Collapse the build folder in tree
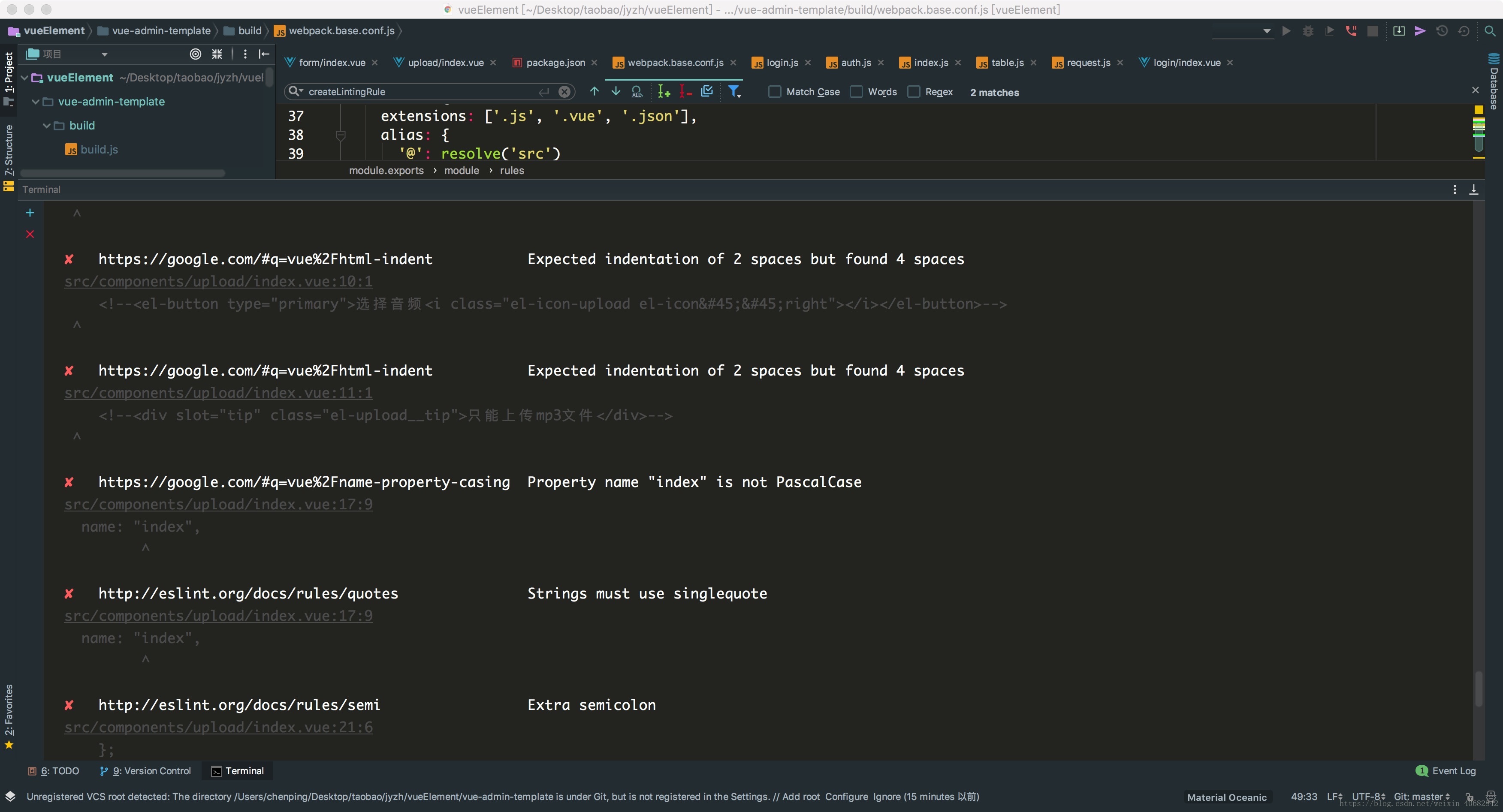This screenshot has height=812, width=1503. coord(47,126)
